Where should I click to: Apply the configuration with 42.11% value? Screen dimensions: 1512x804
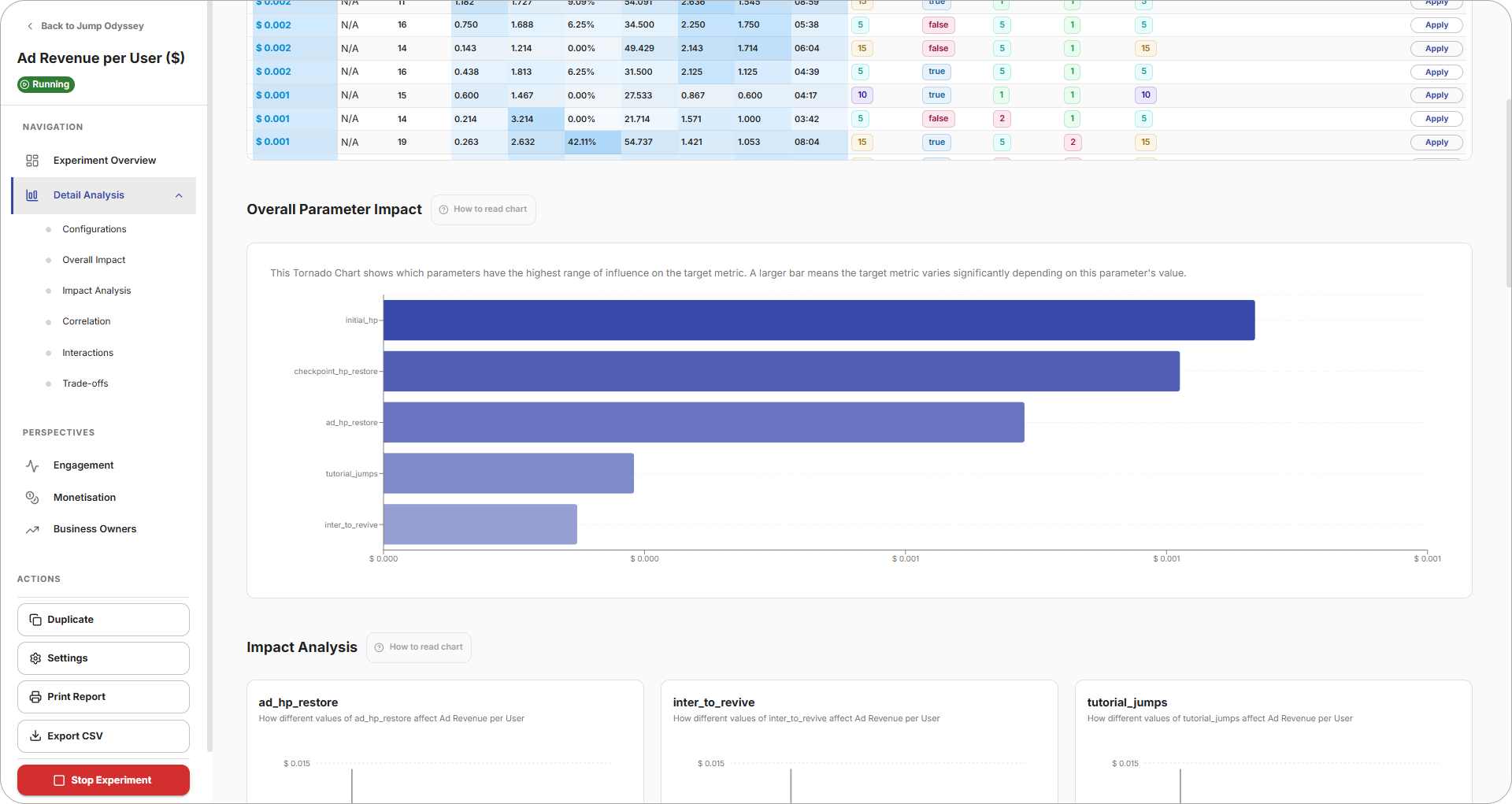[x=1436, y=143]
